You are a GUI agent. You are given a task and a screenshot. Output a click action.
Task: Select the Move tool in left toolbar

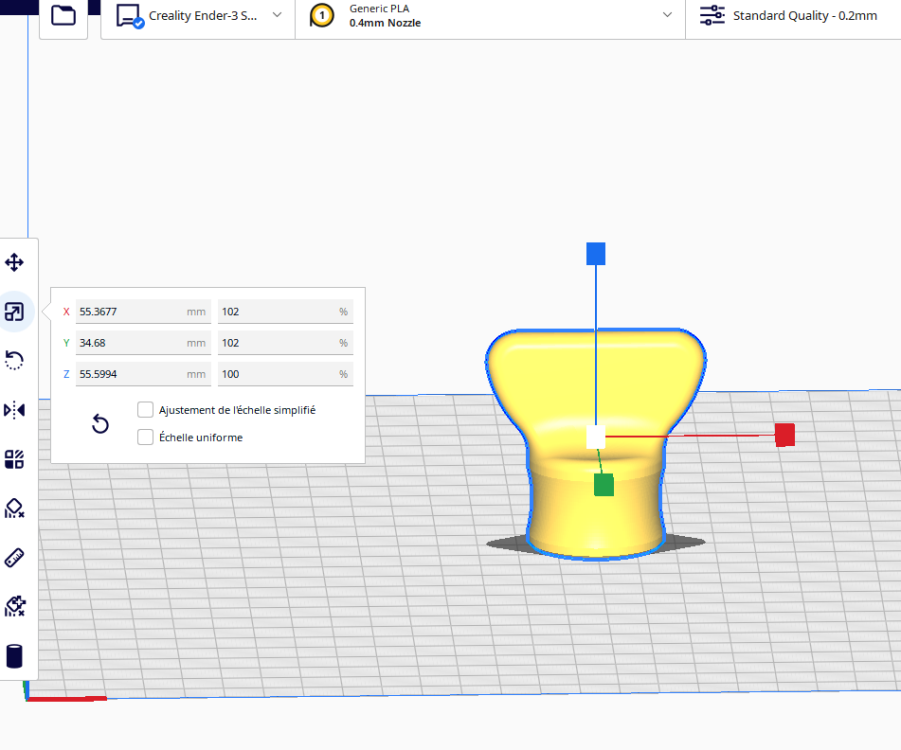point(14,263)
